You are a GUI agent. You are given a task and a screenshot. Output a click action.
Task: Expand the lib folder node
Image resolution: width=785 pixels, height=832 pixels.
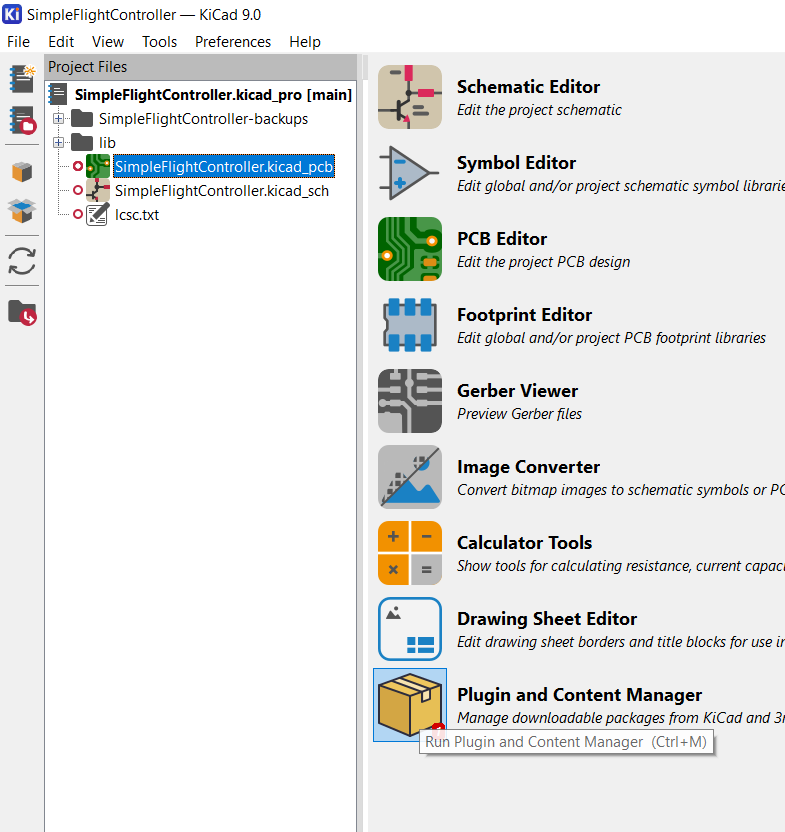(58, 142)
